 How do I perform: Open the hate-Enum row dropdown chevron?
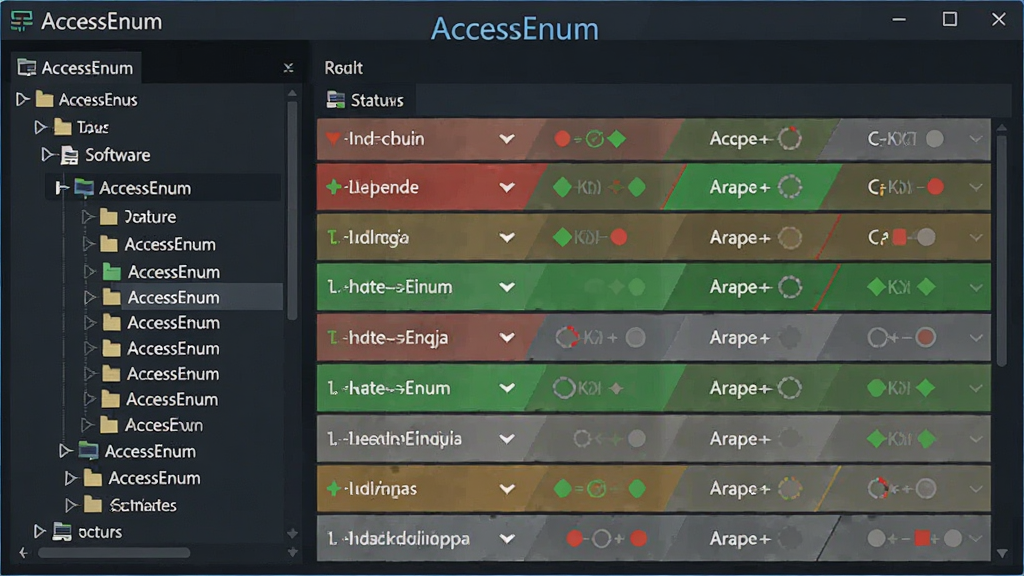(507, 388)
